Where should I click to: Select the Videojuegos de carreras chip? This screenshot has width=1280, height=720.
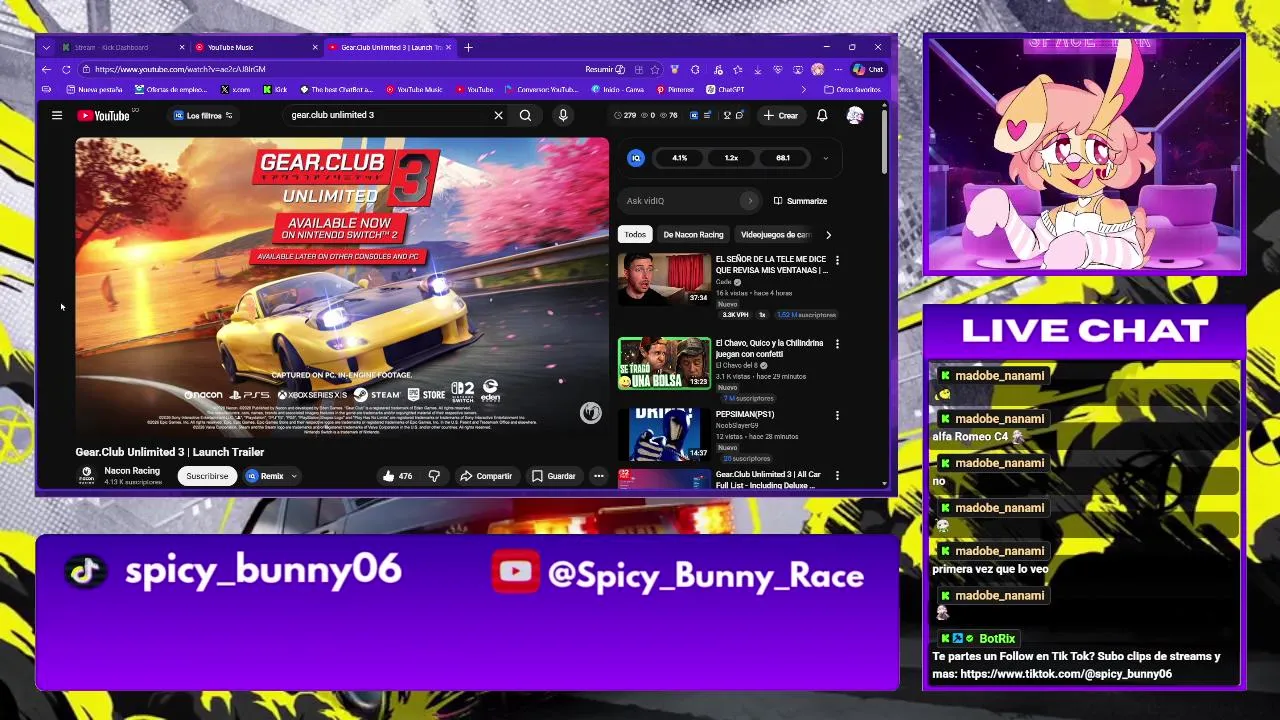775,235
